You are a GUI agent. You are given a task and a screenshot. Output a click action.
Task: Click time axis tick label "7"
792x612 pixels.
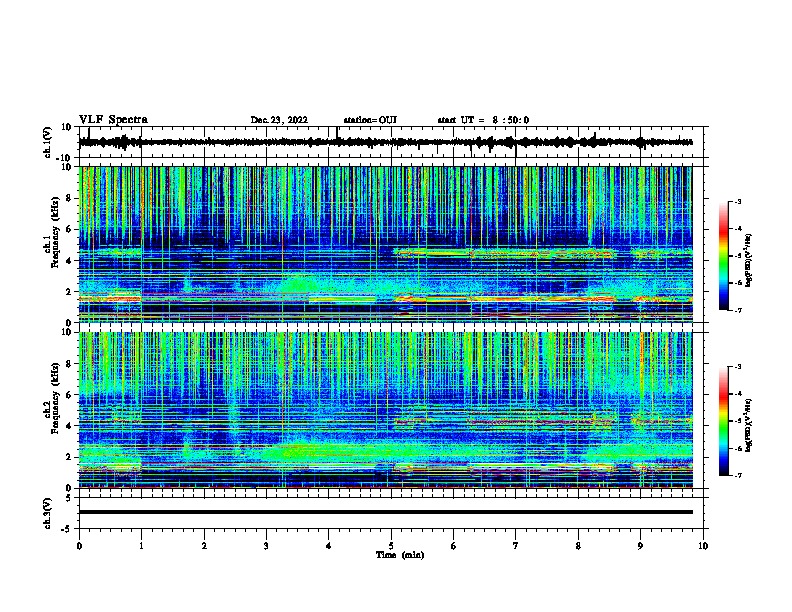516,546
